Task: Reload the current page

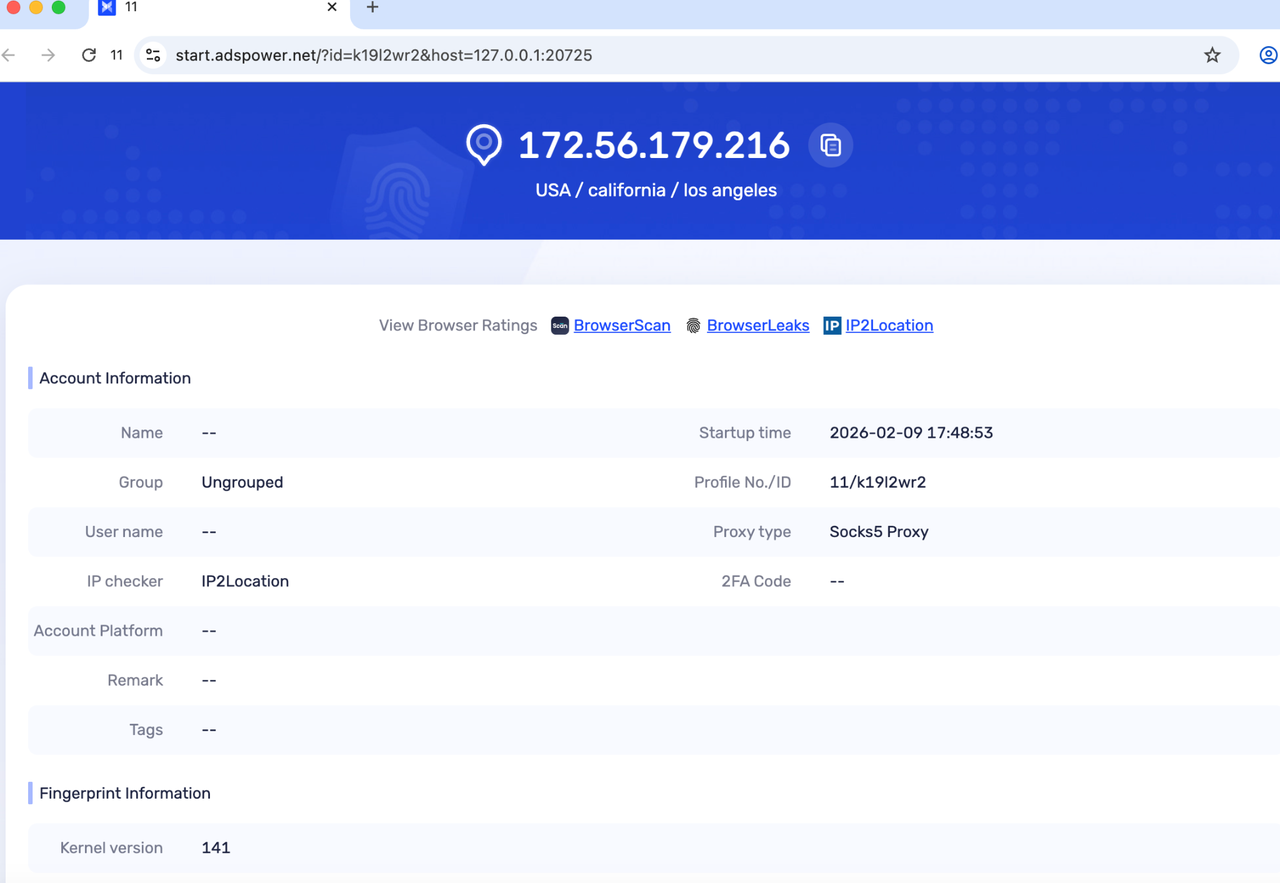Action: (89, 55)
